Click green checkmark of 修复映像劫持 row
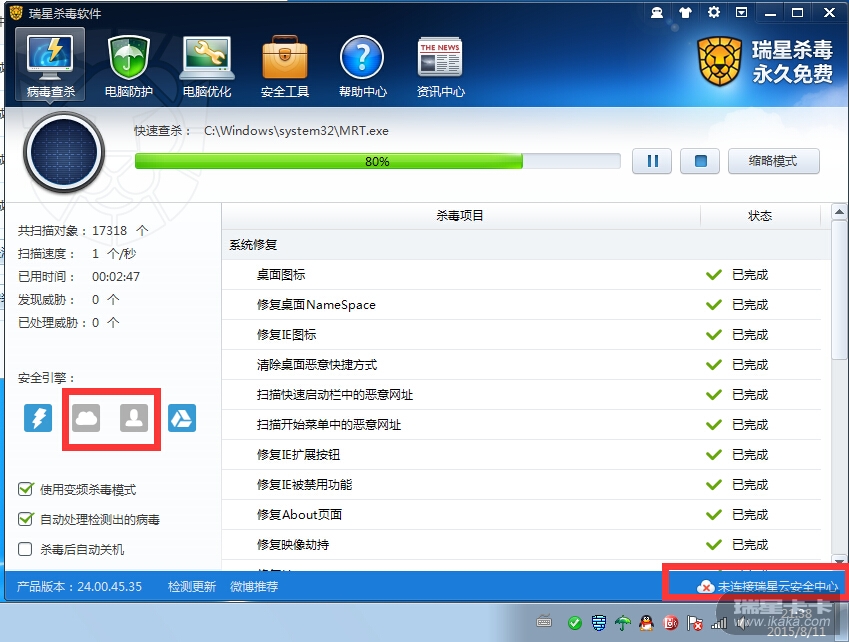 (714, 544)
